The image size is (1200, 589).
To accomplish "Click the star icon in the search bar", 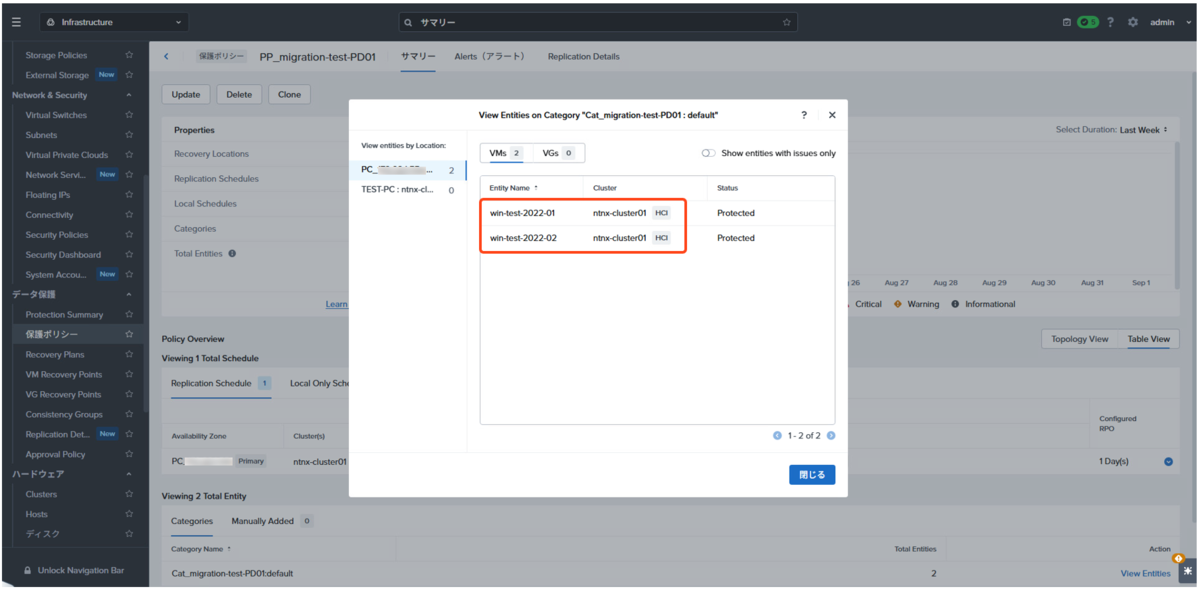I will tap(787, 22).
